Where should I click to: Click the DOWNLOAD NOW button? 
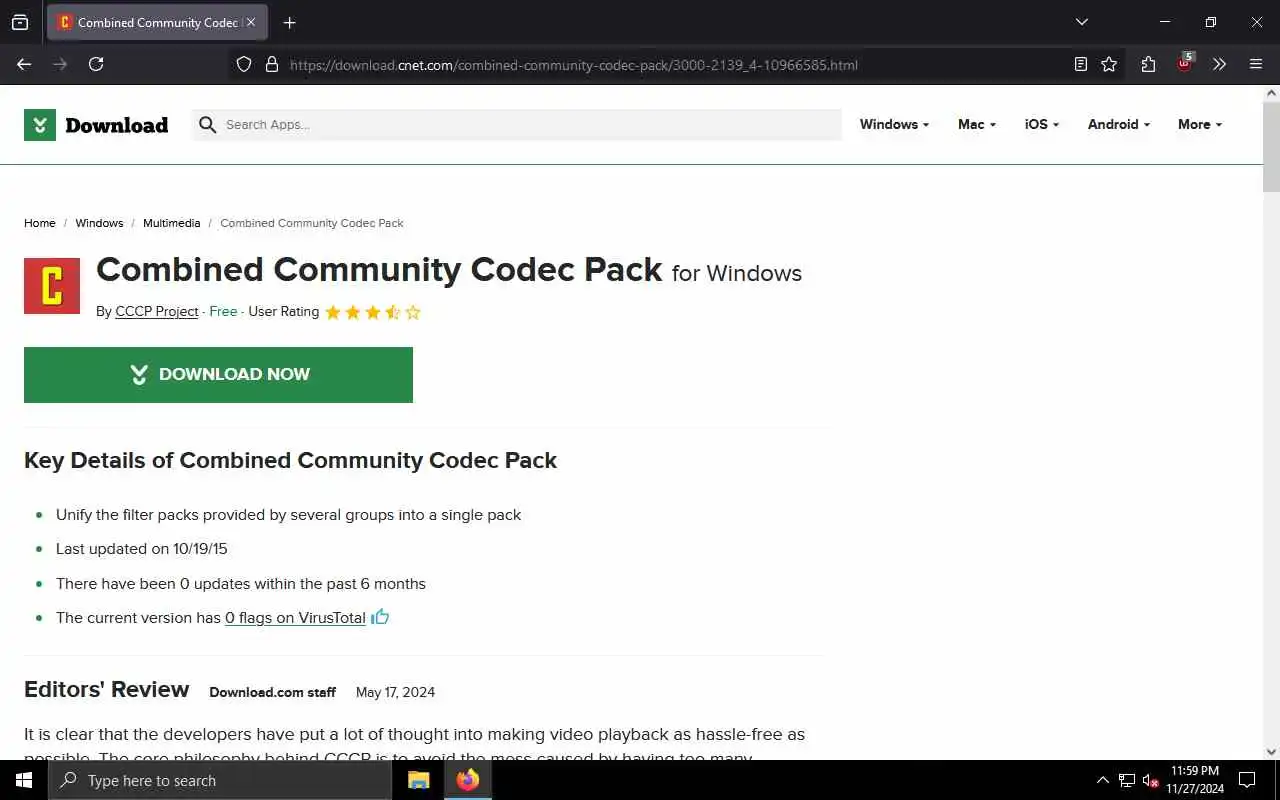click(x=218, y=375)
